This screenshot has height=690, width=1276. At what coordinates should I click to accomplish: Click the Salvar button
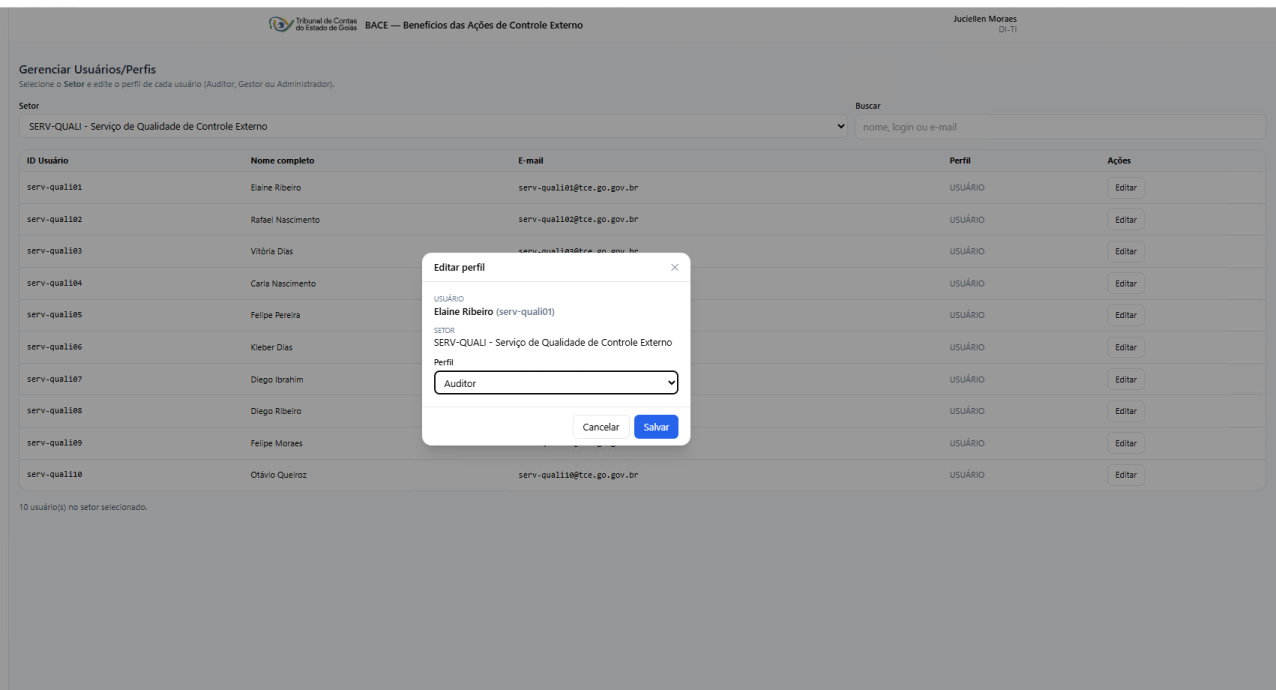pos(656,427)
